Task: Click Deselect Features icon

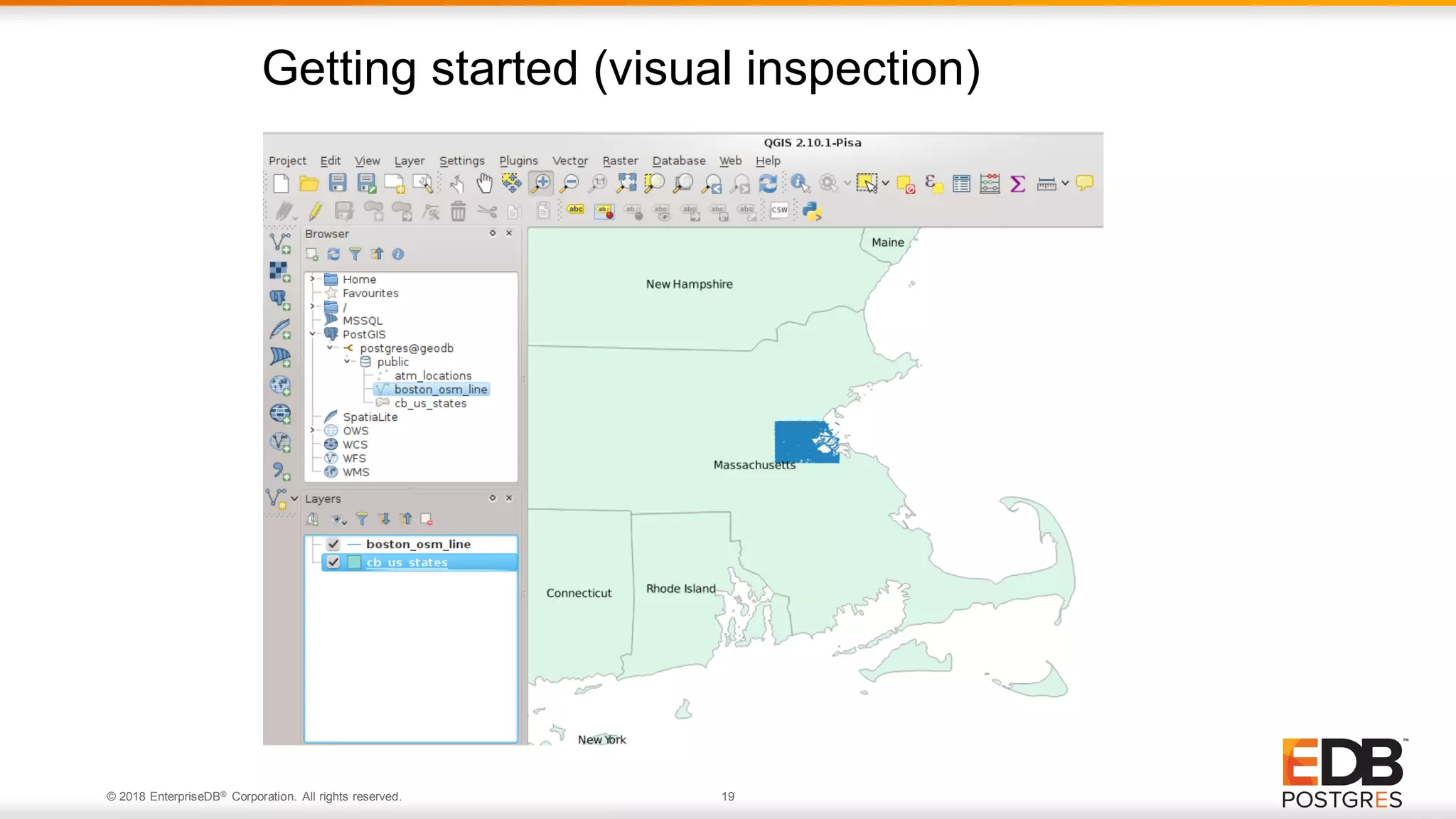Action: [x=905, y=184]
